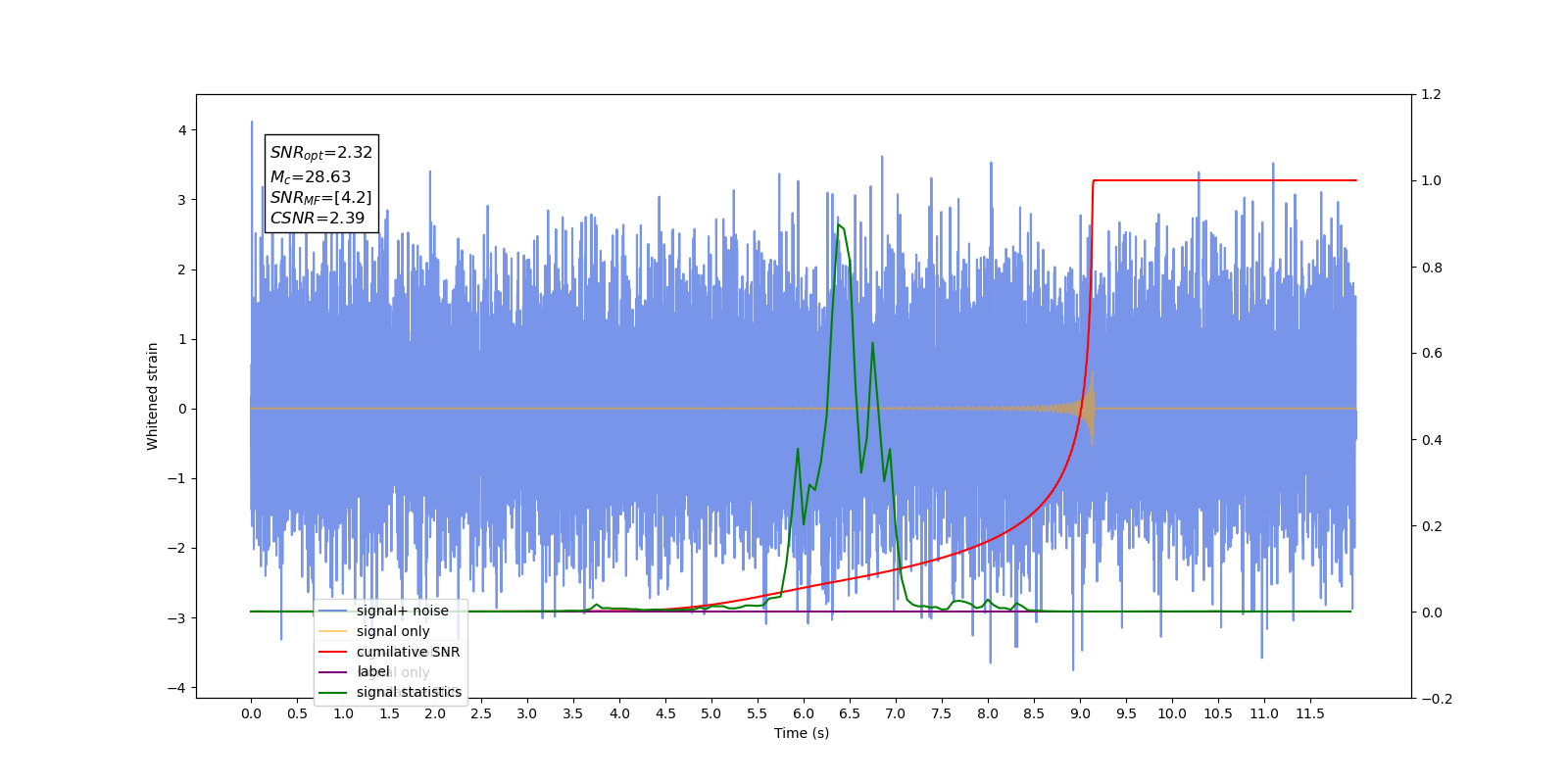Click the 0.6 tick on right axis
The image size is (1568, 784).
[1431, 354]
